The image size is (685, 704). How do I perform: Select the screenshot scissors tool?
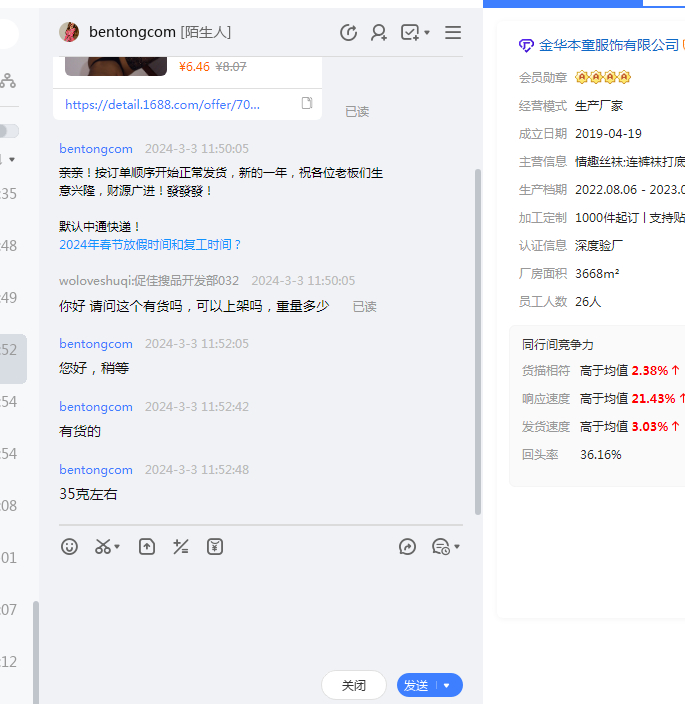point(103,546)
